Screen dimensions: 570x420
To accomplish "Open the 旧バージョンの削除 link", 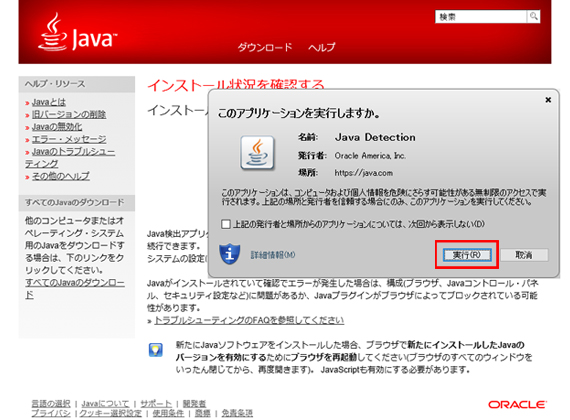I will pos(69,114).
